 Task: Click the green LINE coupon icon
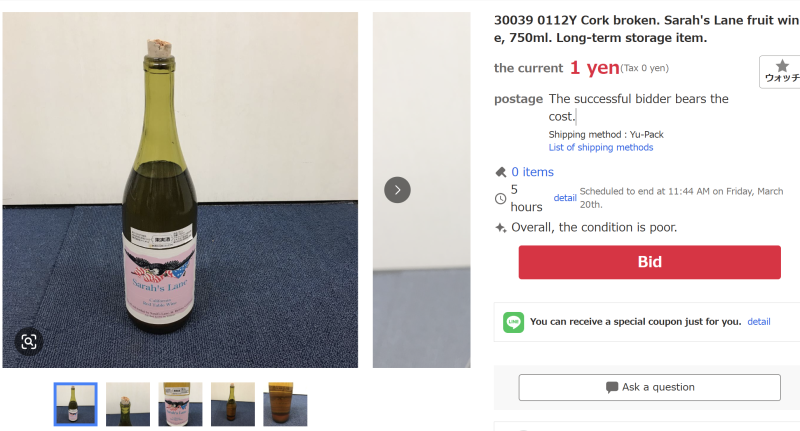click(513, 322)
